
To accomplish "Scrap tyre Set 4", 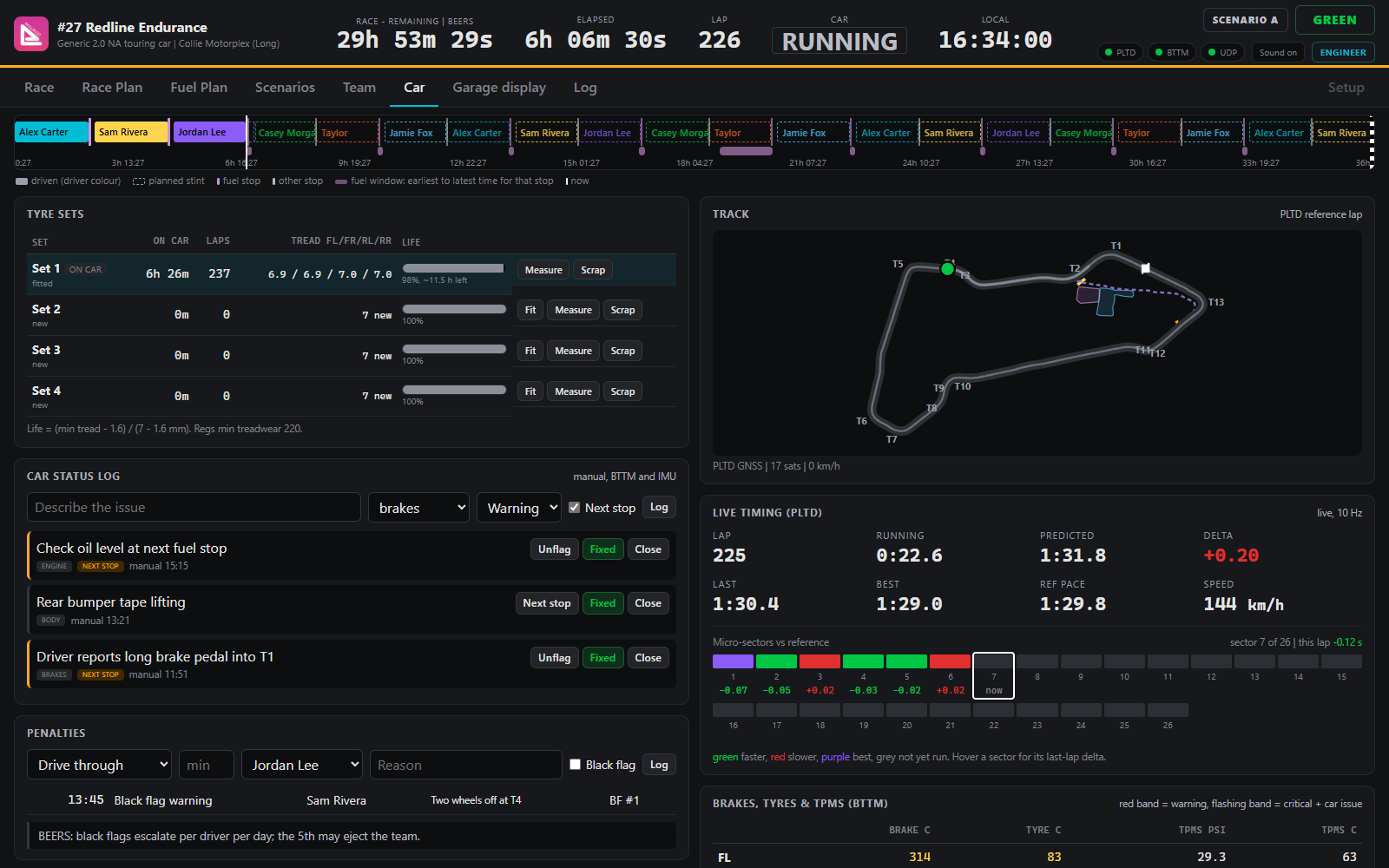I will [x=622, y=391].
